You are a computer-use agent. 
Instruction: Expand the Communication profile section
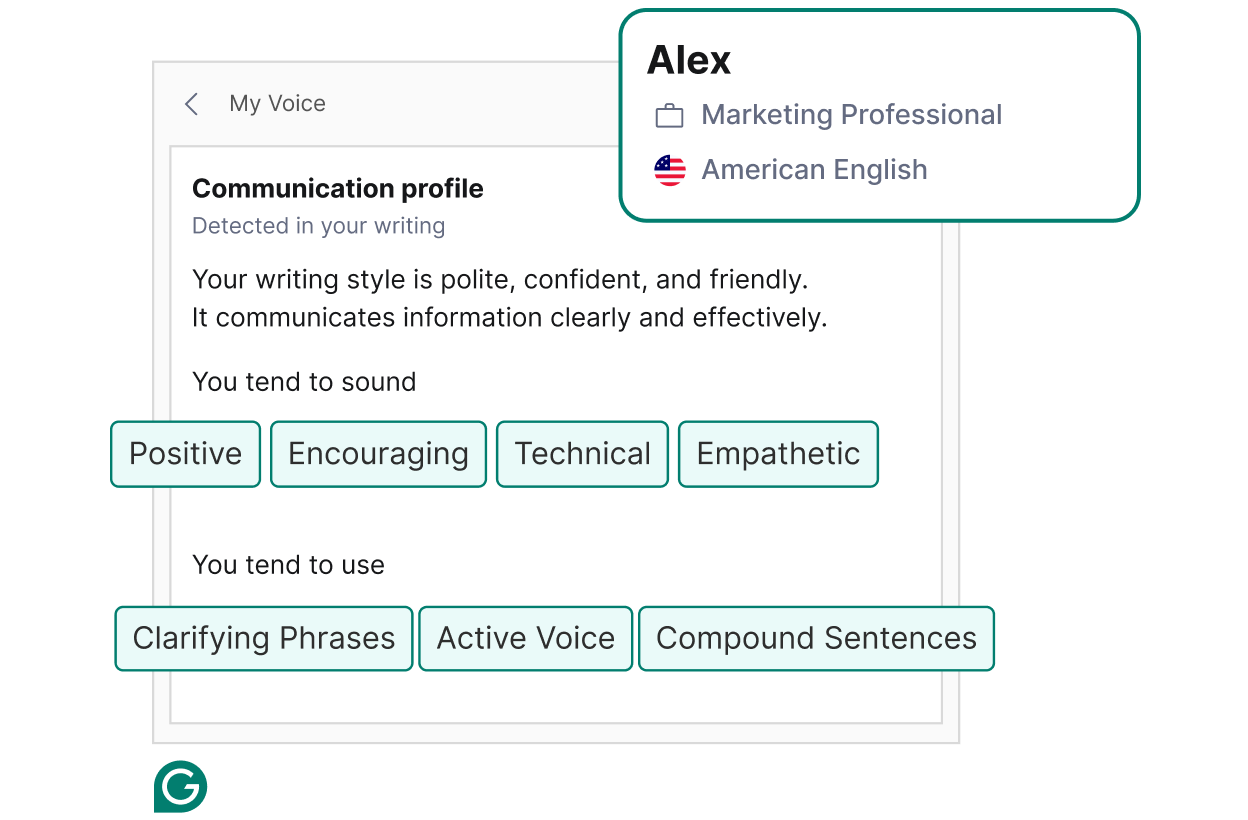[x=337, y=188]
